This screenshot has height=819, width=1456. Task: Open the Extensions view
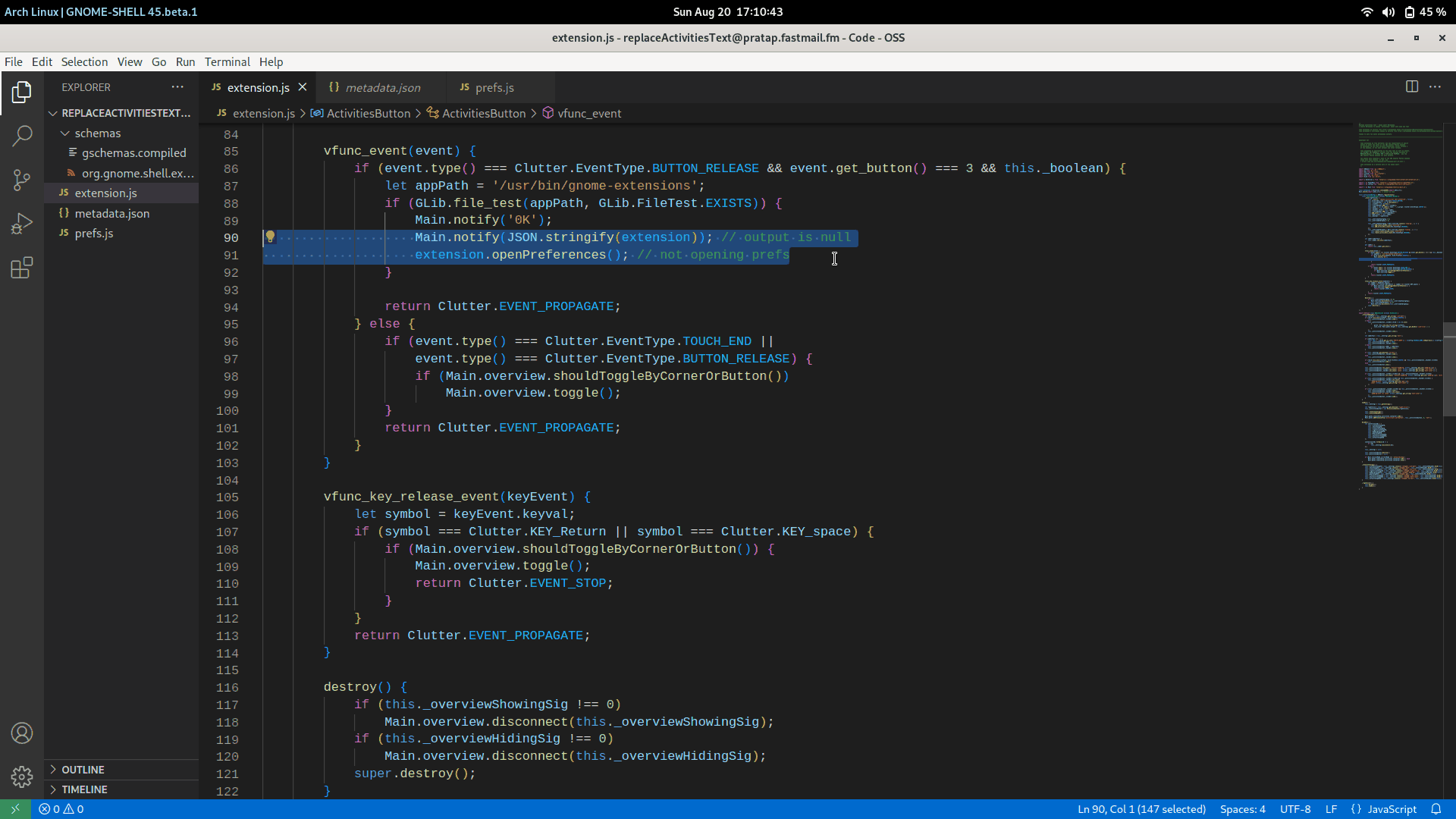22,268
